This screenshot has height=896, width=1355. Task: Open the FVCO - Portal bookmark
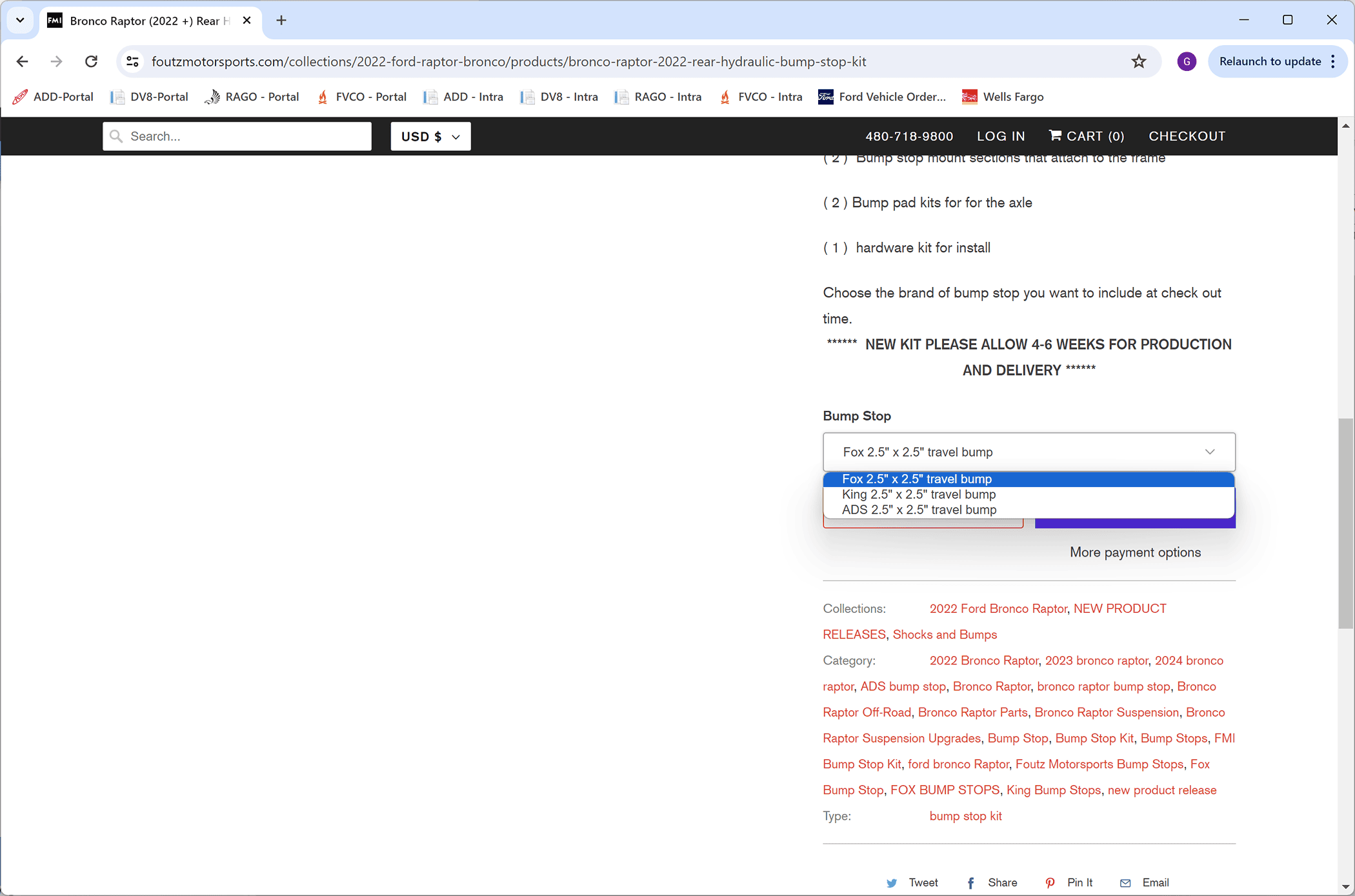point(361,97)
